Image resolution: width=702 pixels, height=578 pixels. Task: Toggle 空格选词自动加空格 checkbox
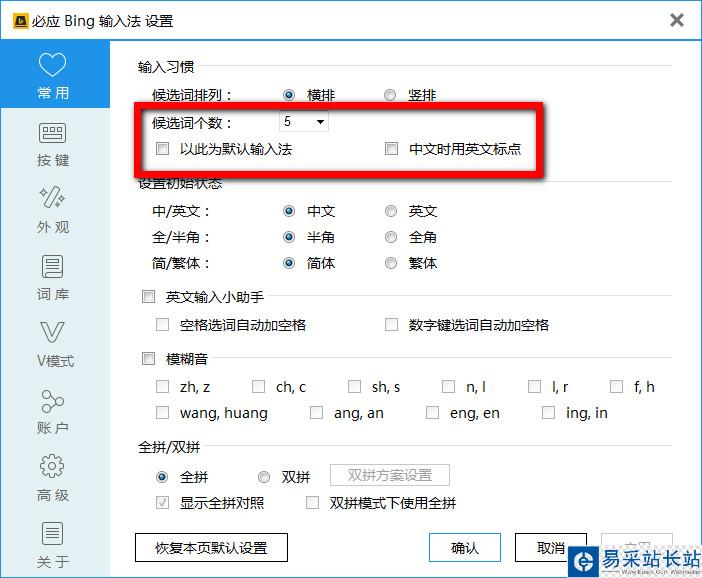[162, 324]
